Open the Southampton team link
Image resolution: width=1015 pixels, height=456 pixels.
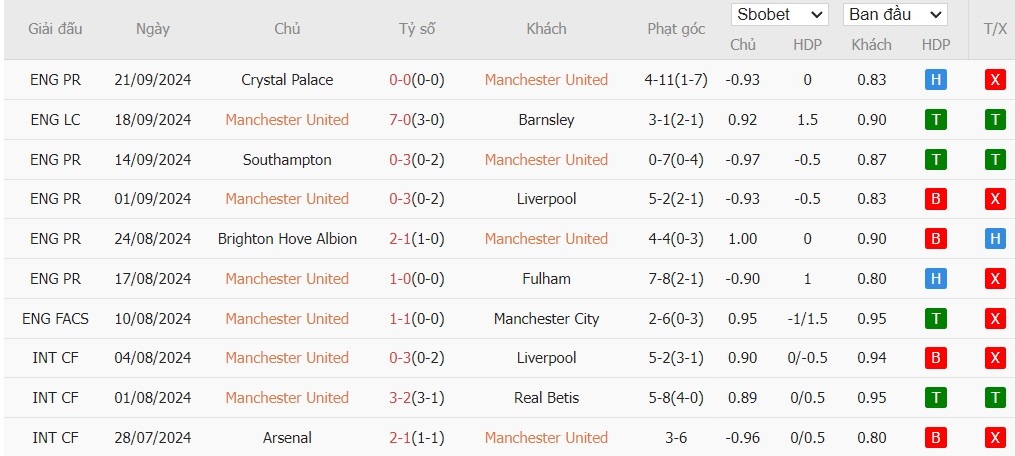pos(287,159)
